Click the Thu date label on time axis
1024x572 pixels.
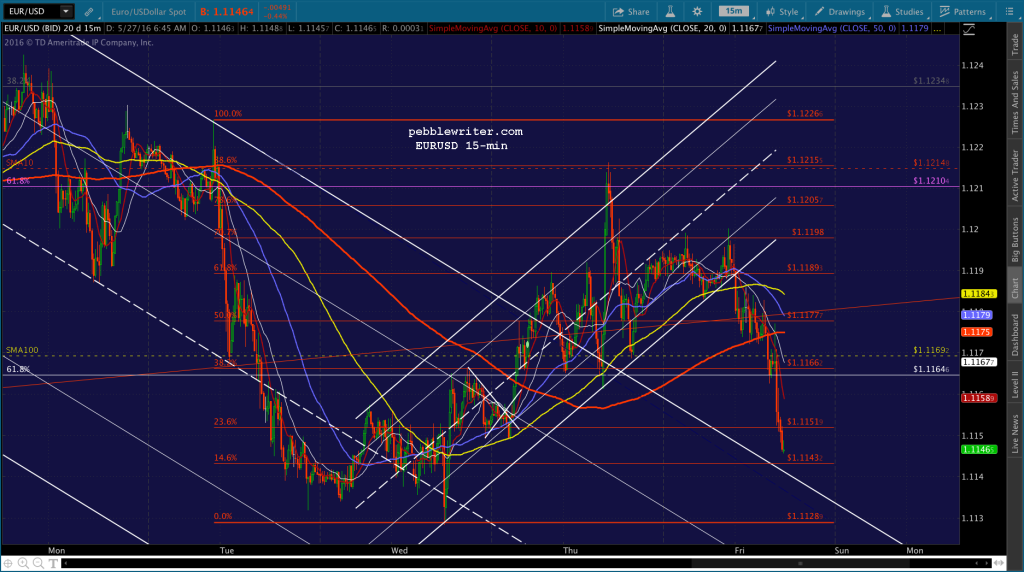pyautogui.click(x=570, y=550)
